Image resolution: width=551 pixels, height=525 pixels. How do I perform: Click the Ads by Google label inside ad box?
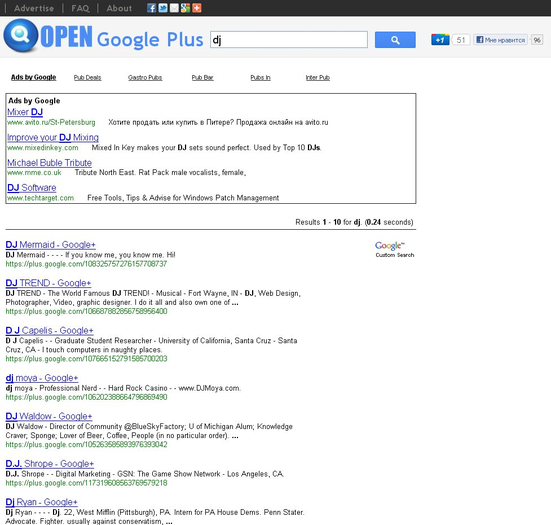(34, 101)
